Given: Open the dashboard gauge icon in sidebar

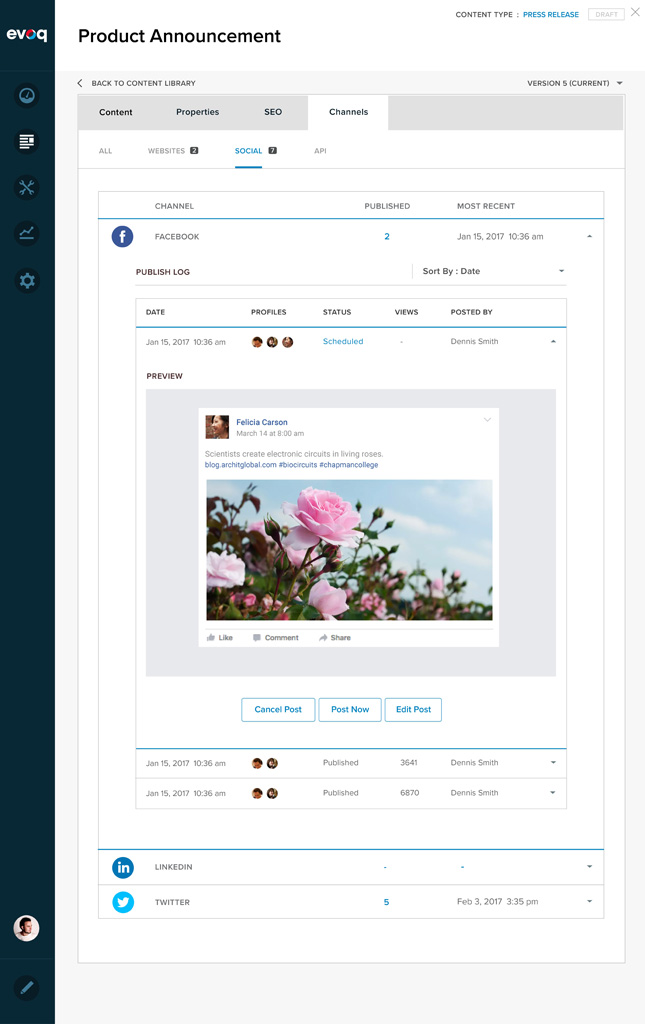Looking at the screenshot, I should coord(27,95).
